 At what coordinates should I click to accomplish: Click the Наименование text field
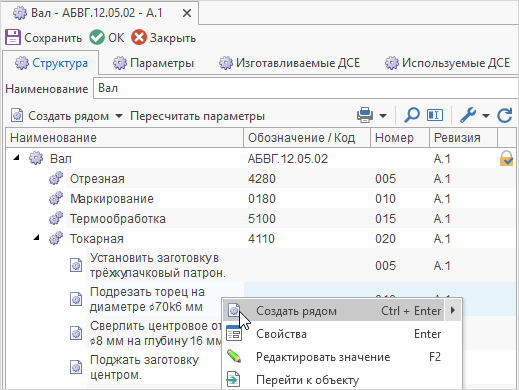pyautogui.click(x=306, y=88)
